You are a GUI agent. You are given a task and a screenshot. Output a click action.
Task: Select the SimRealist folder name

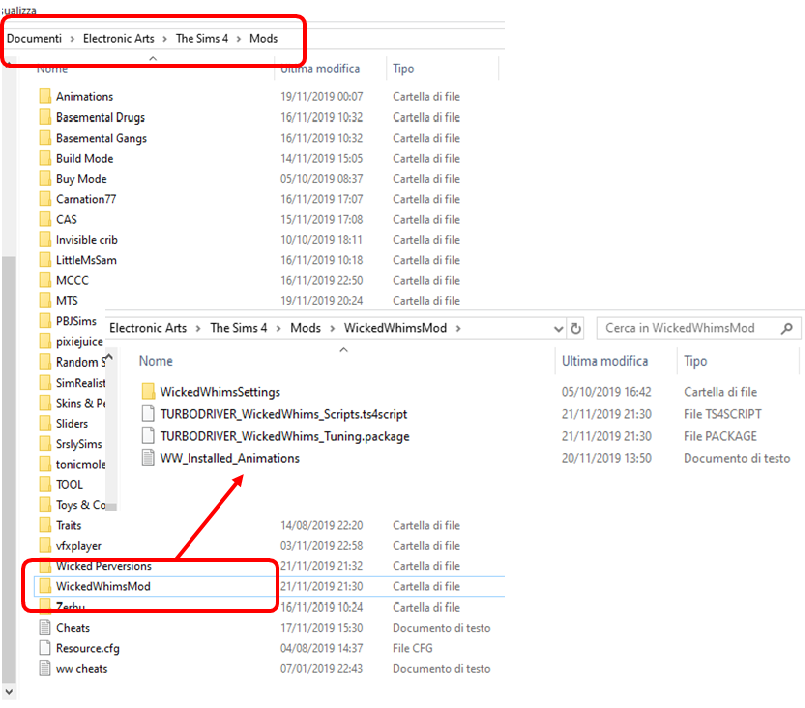coord(81,382)
